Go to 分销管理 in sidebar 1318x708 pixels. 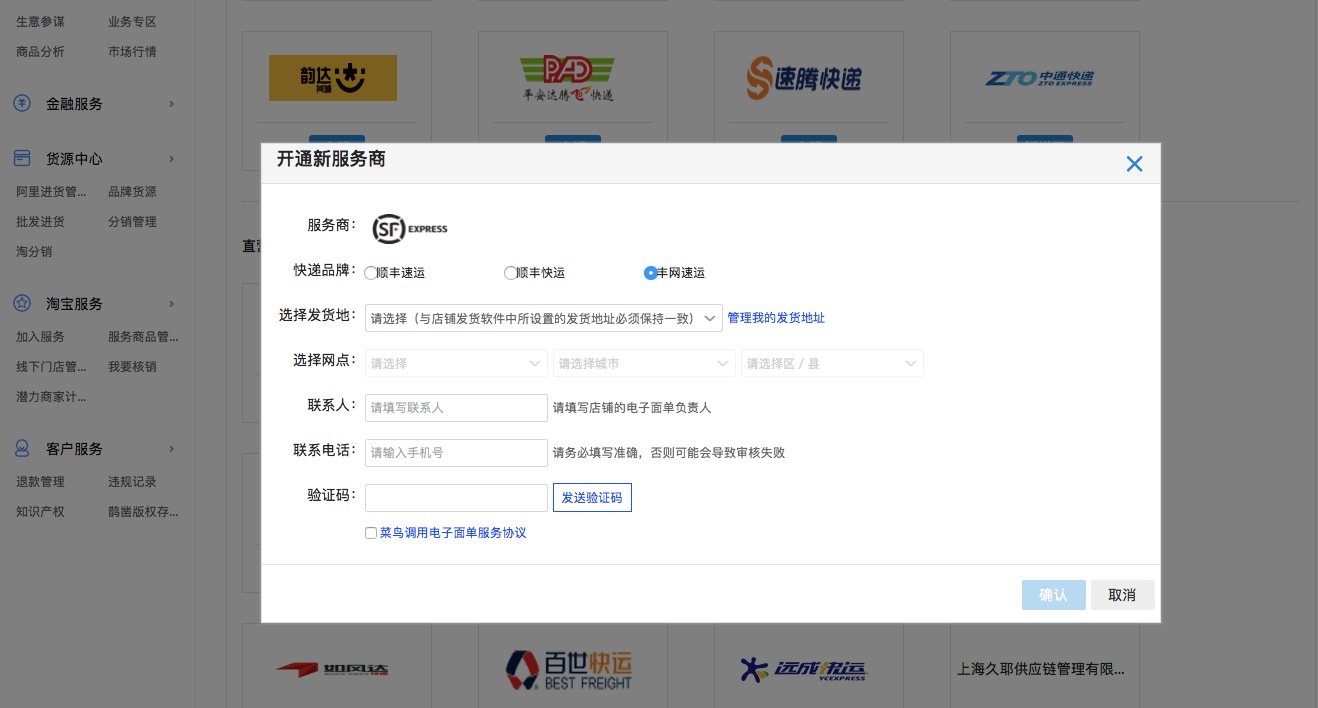tap(132, 222)
